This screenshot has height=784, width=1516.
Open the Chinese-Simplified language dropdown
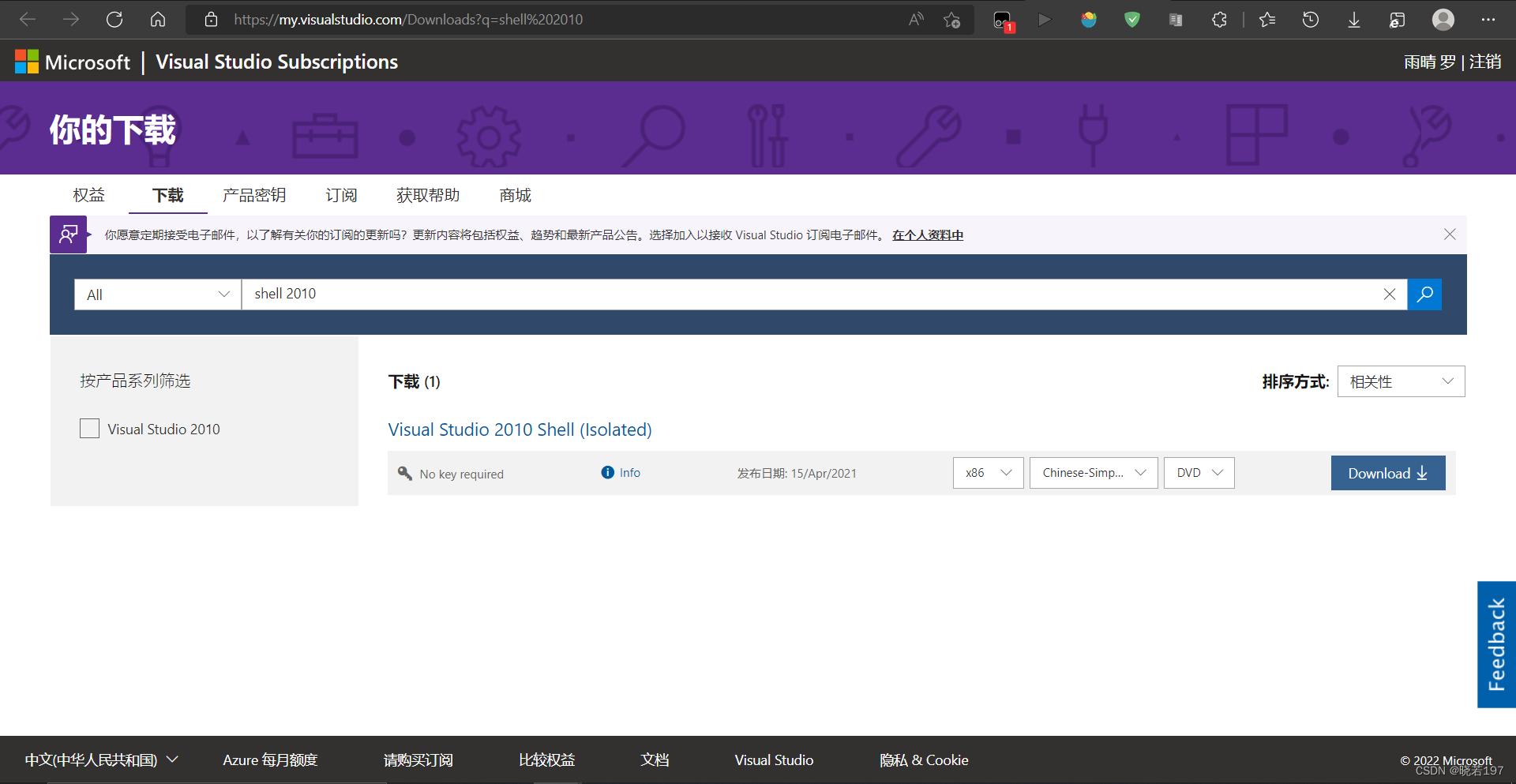(1093, 472)
